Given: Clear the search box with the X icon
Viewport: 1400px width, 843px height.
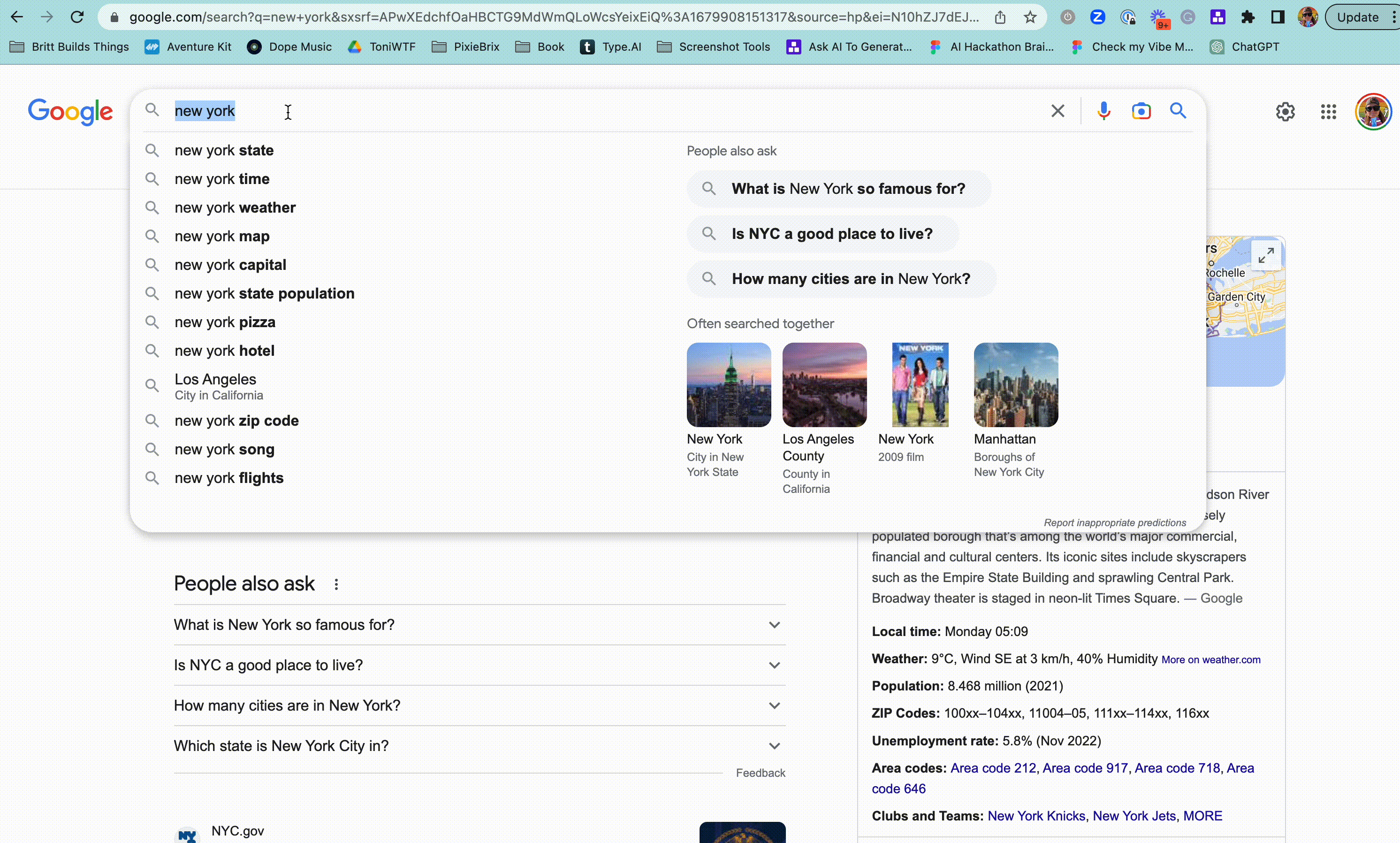Looking at the screenshot, I should tap(1058, 111).
